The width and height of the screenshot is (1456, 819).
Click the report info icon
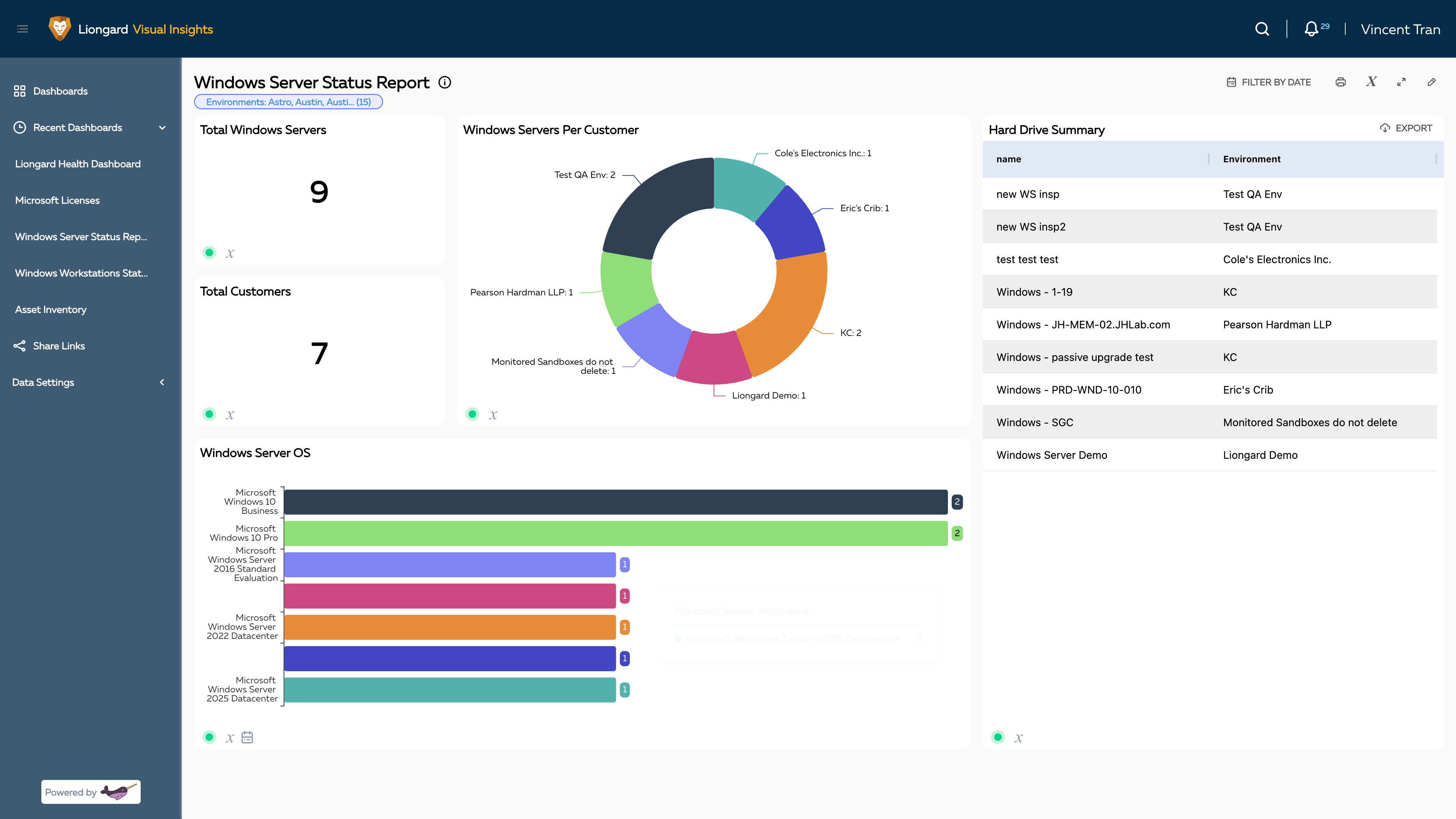445,83
